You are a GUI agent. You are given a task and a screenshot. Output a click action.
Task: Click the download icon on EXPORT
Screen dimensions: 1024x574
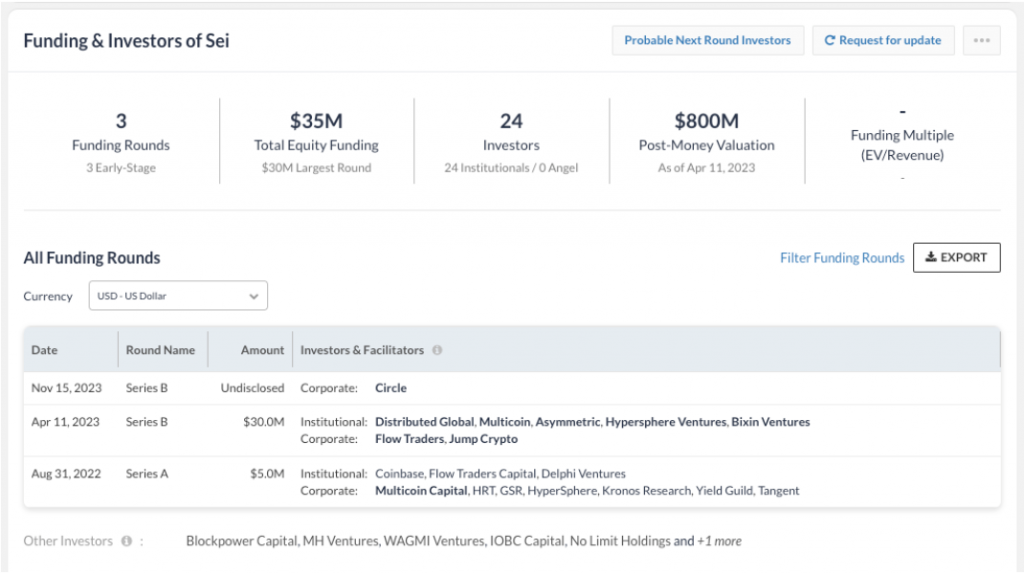click(x=931, y=257)
